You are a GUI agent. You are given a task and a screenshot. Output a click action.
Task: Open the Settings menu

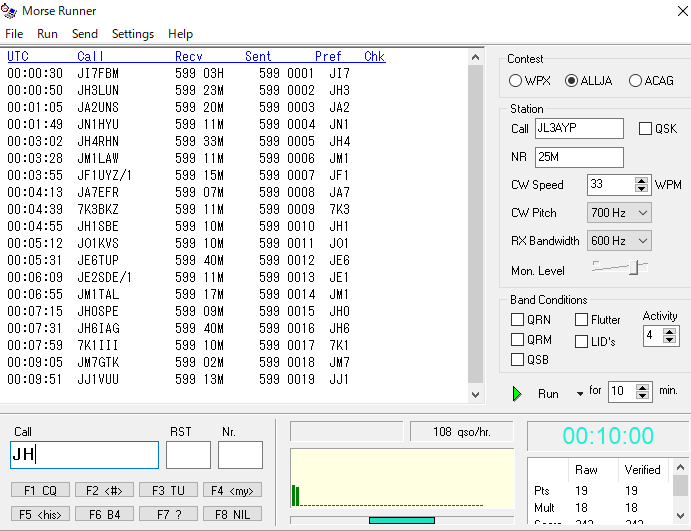pos(133,34)
